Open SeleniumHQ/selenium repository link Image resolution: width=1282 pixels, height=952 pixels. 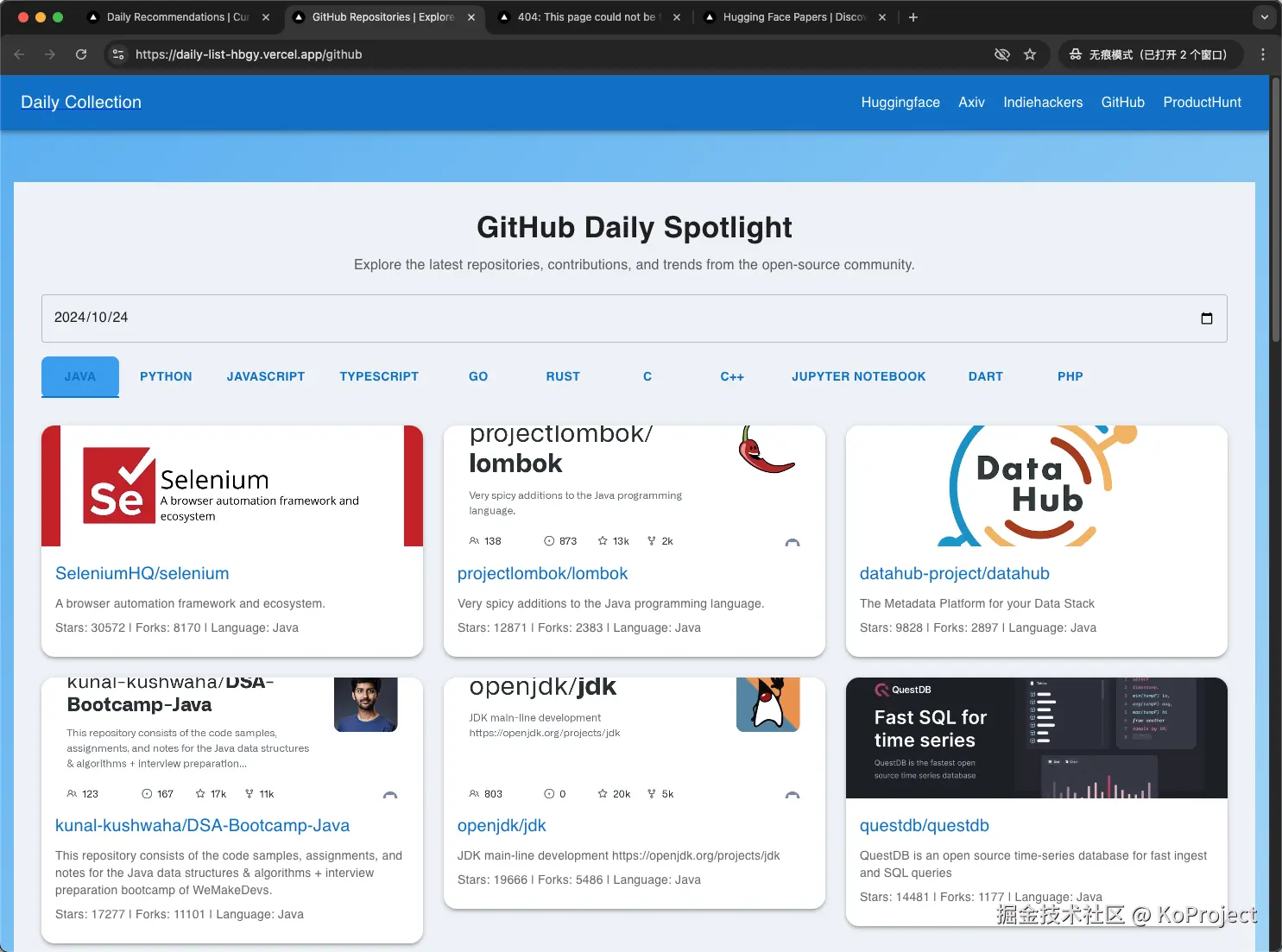142,573
